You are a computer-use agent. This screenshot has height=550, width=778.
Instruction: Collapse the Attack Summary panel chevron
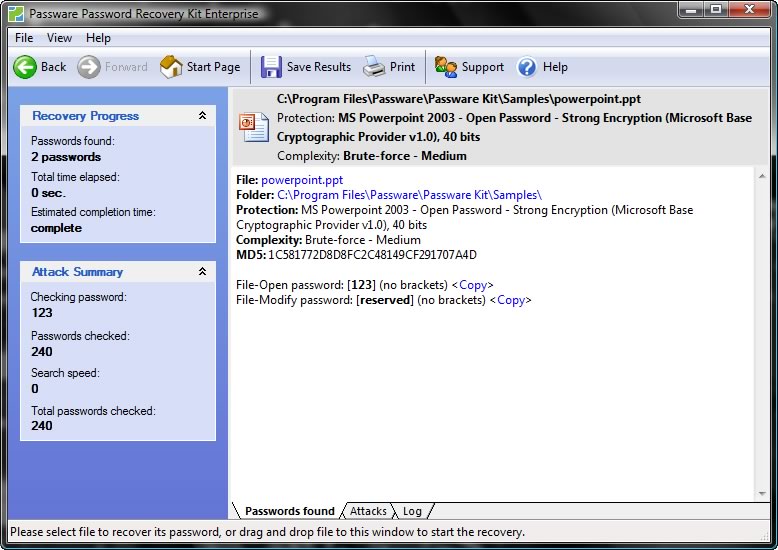coord(202,272)
